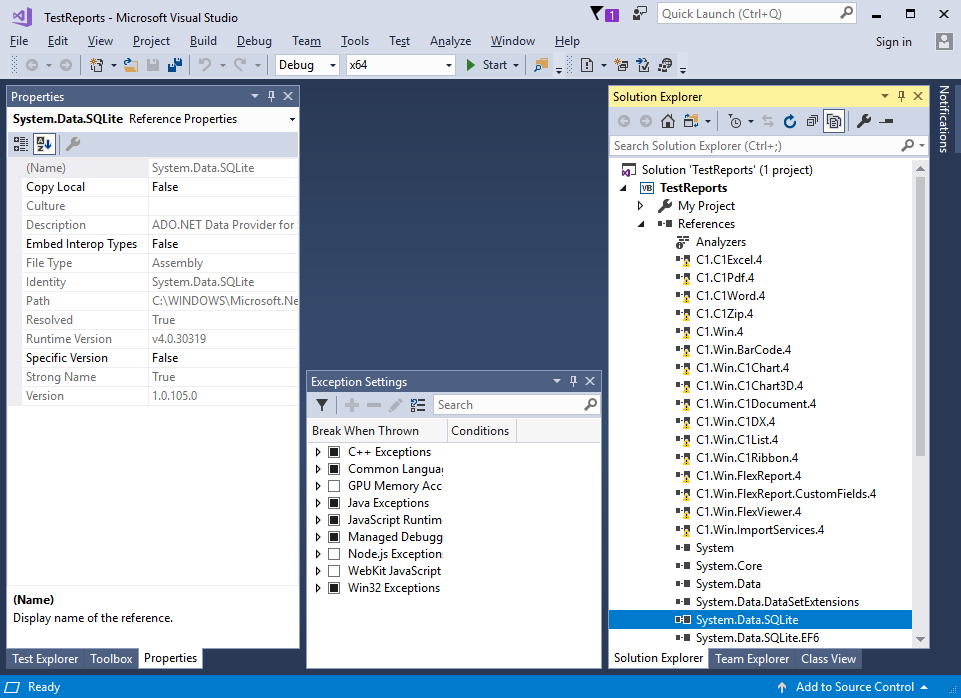
Task: Enable the GPU Memory Access checkbox
Action: point(334,486)
